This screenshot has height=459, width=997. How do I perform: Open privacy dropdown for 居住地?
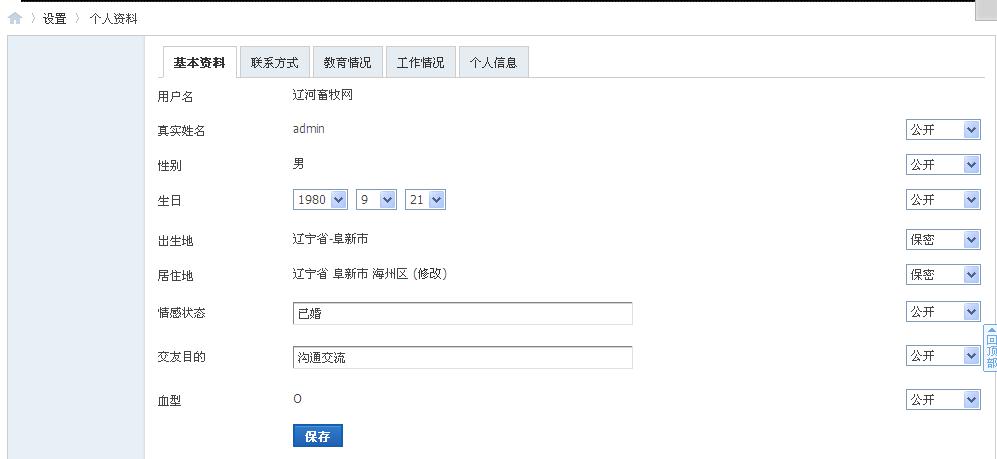(x=943, y=275)
